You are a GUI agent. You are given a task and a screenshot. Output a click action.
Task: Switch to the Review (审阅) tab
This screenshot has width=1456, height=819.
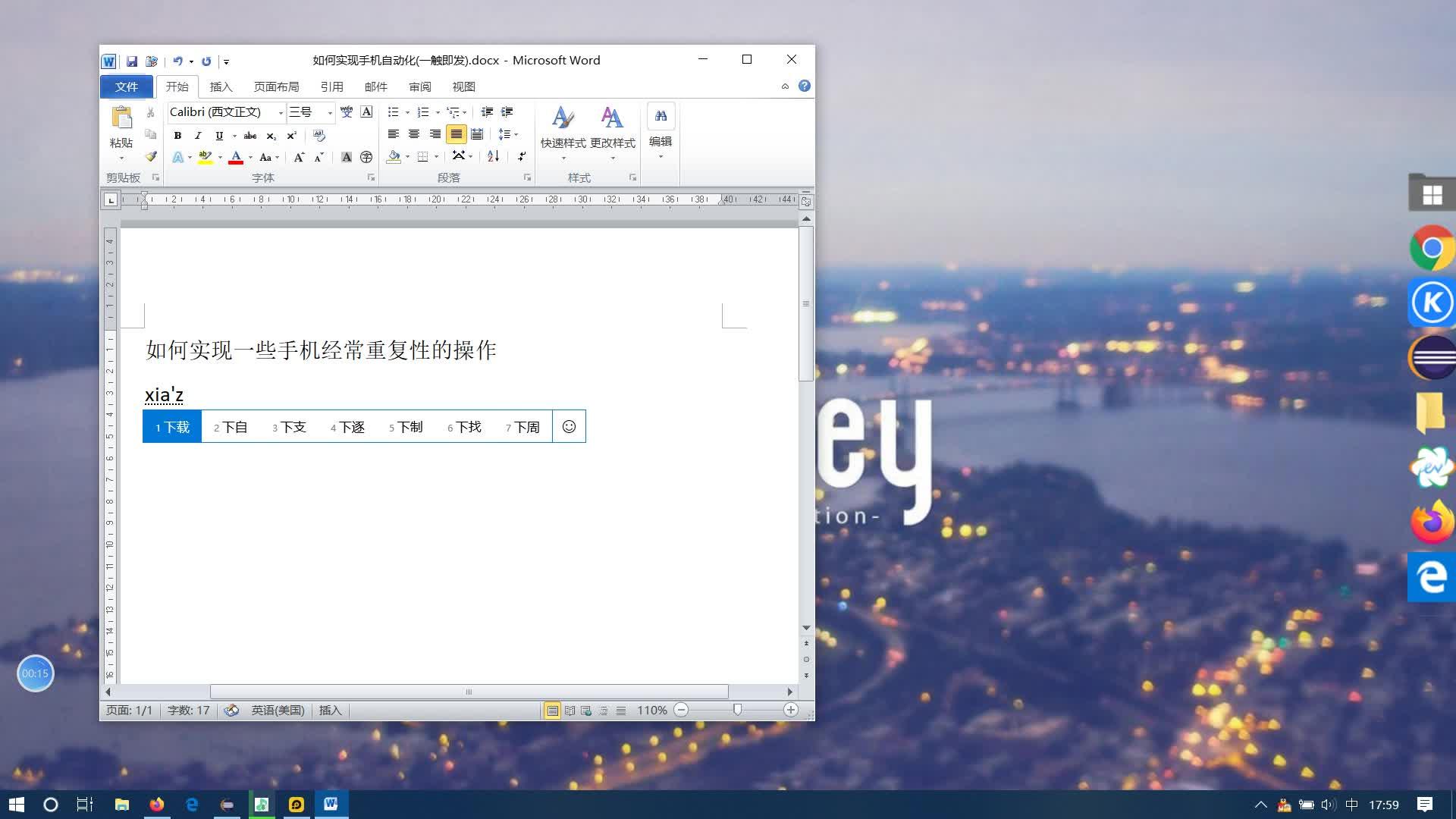[419, 86]
